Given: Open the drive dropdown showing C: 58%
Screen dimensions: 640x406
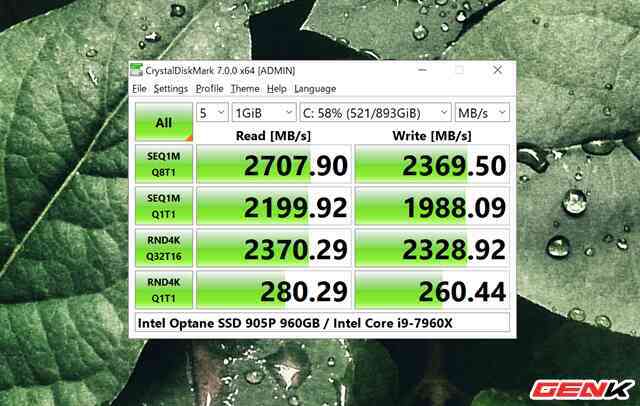Looking at the screenshot, I should click(375, 113).
